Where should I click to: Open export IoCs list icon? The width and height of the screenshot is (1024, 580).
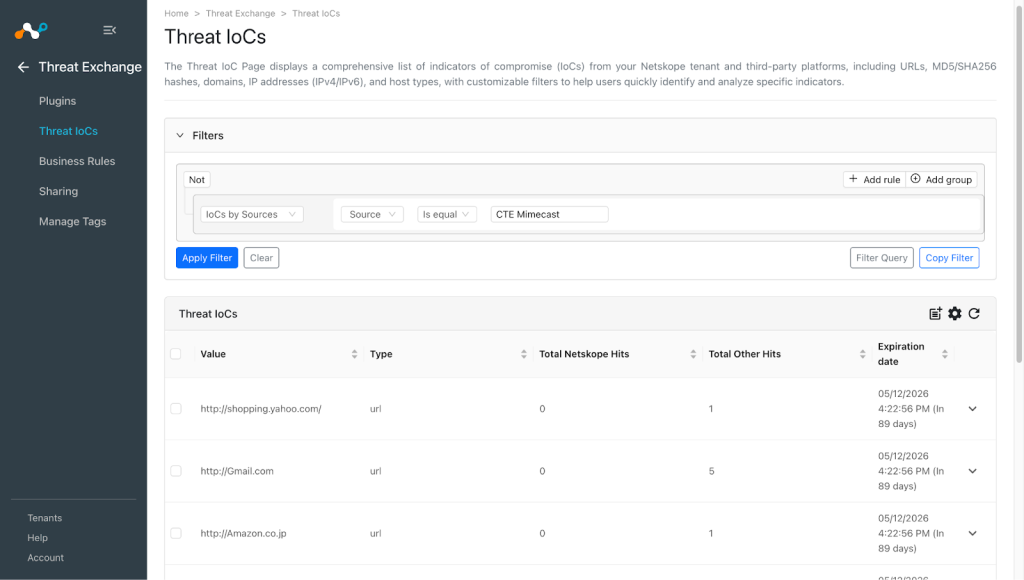tap(935, 314)
